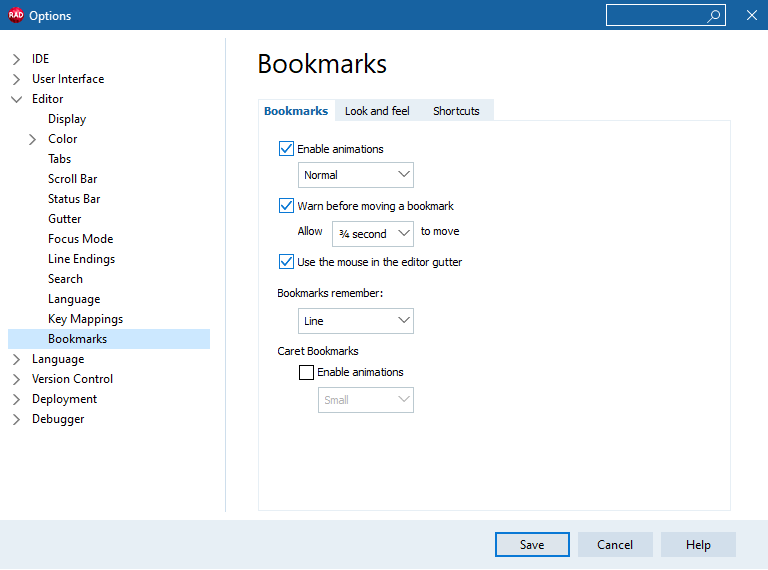Image resolution: width=768 pixels, height=570 pixels.
Task: Toggle Warn before moving a bookmark
Action: 286,206
